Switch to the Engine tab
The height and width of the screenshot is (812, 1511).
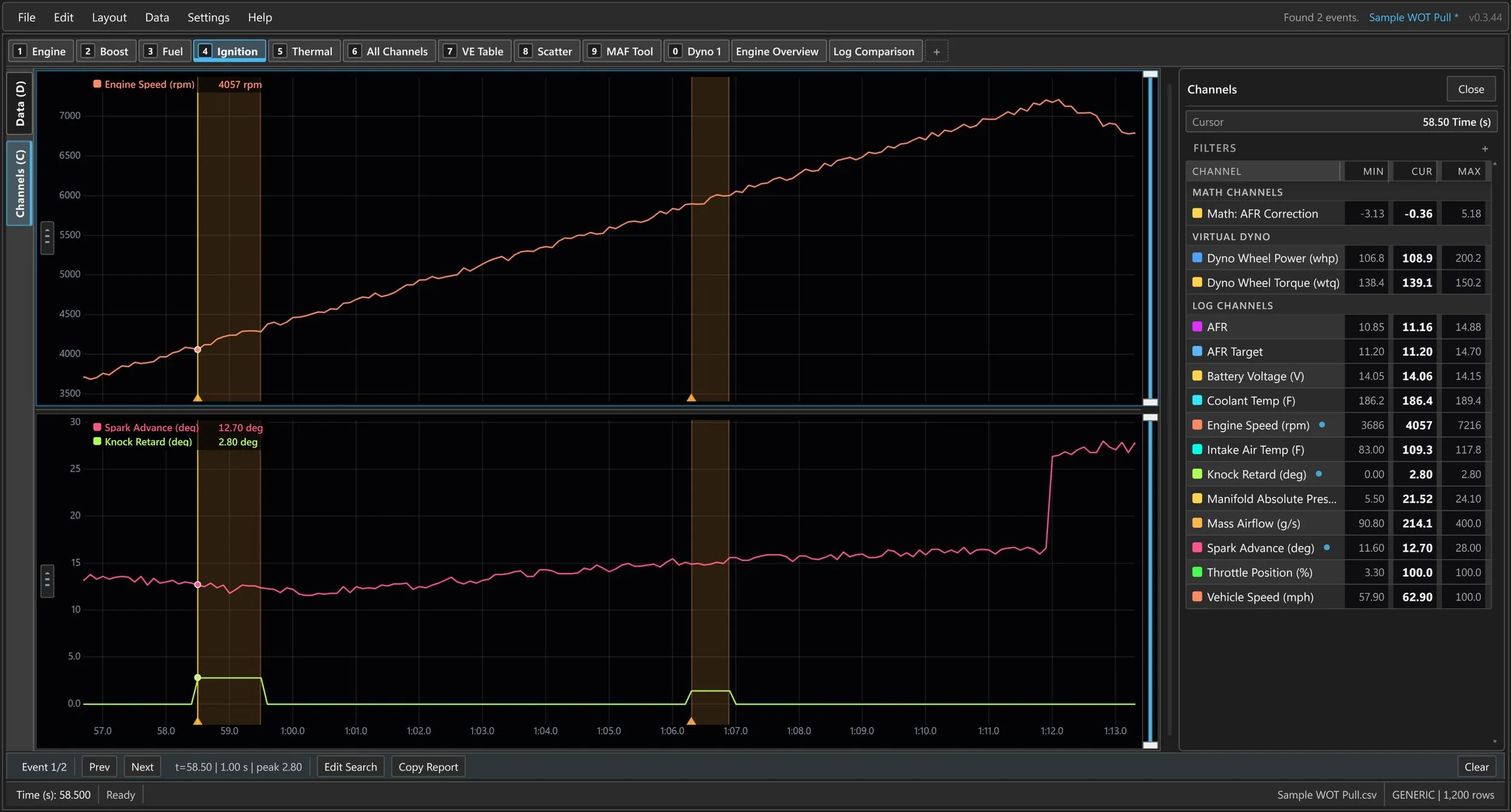(x=41, y=51)
